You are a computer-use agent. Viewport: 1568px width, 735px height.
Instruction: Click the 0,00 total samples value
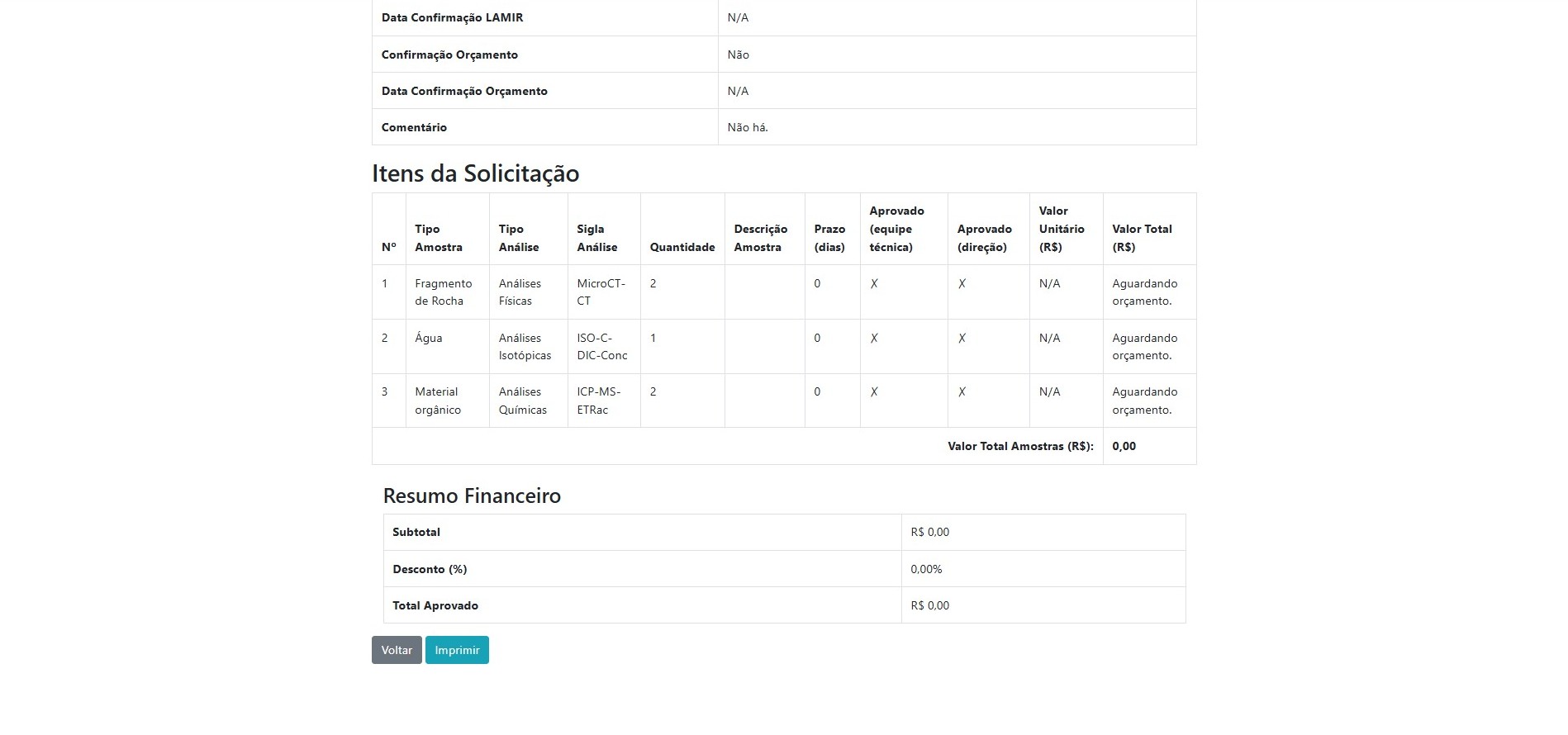tap(1124, 446)
